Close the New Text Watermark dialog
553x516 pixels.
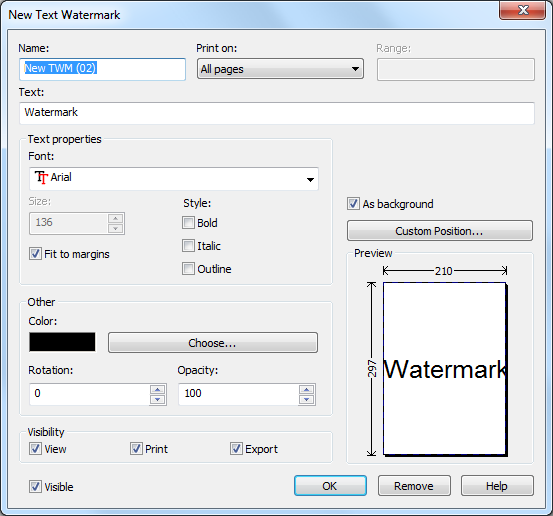click(x=522, y=10)
